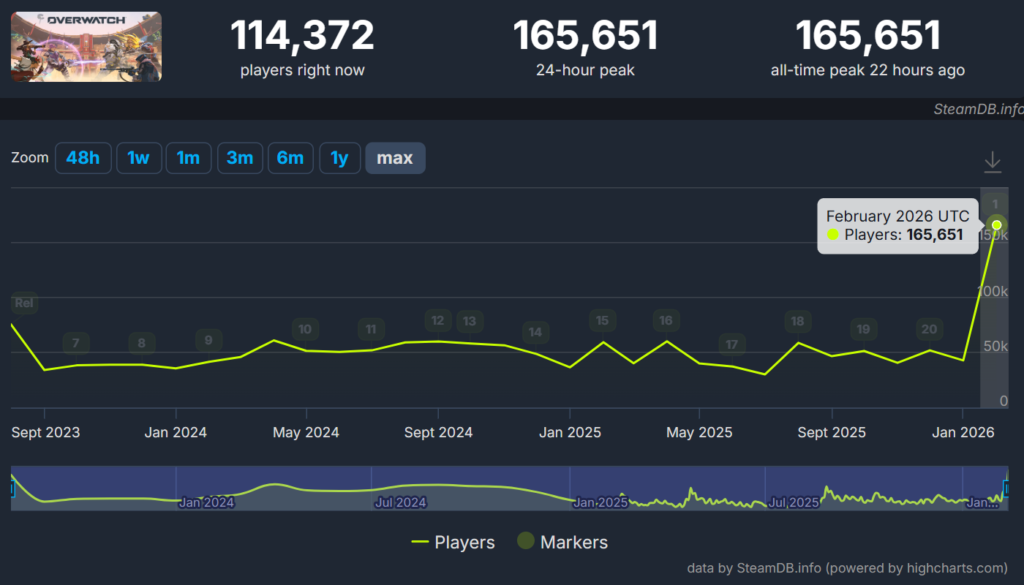The width and height of the screenshot is (1024, 585).
Task: Select event marker 7 on the chart
Action: (x=75, y=343)
